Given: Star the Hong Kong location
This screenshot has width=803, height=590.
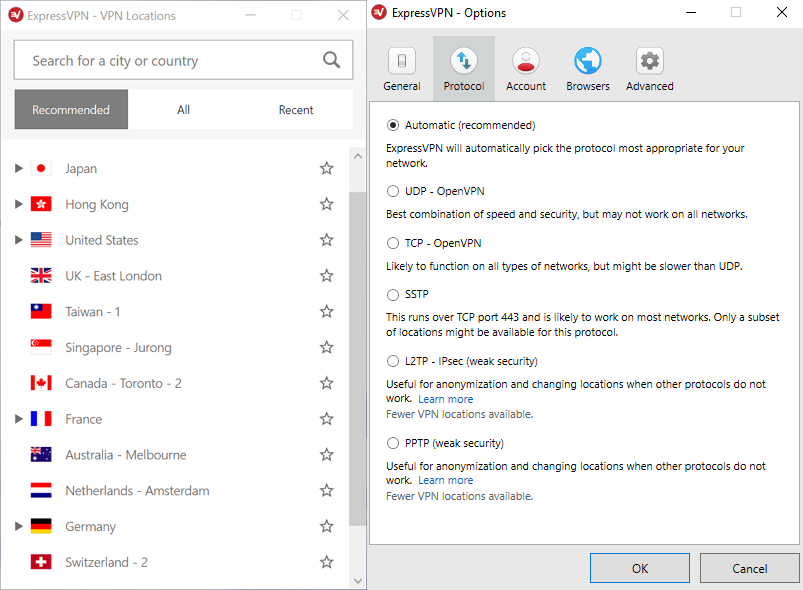Looking at the screenshot, I should 326,204.
